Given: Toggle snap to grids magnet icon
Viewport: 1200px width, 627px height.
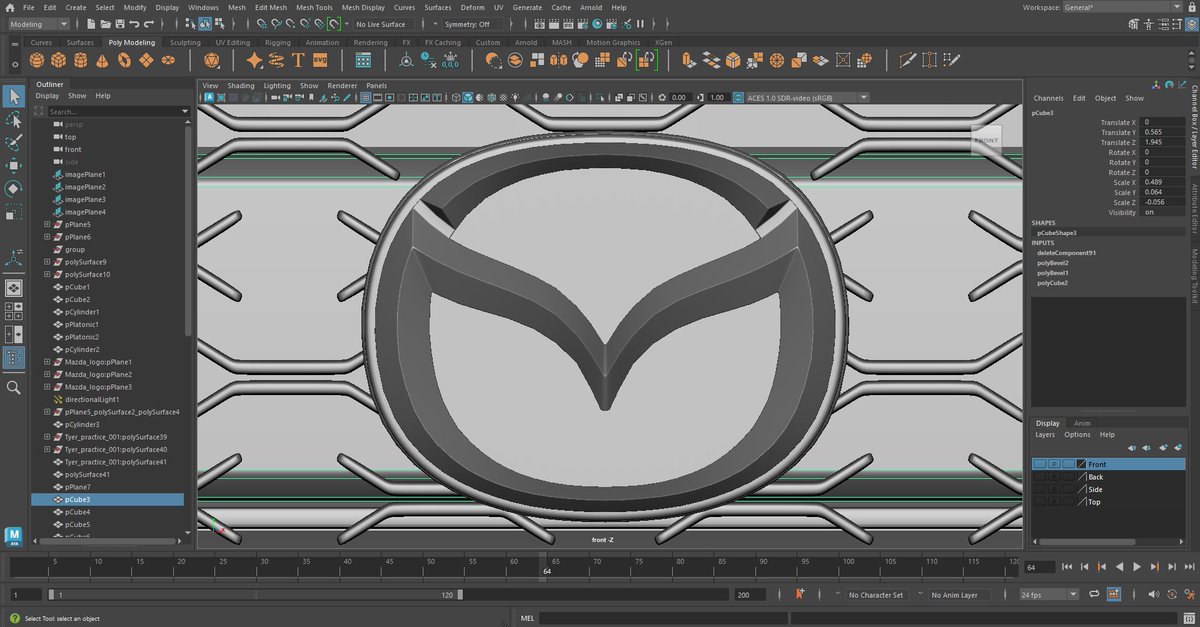Looking at the screenshot, I should [263, 23].
